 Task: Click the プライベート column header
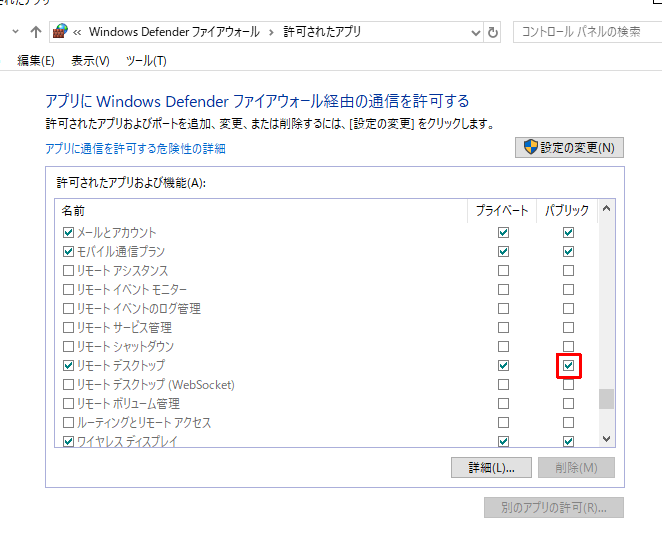point(502,210)
